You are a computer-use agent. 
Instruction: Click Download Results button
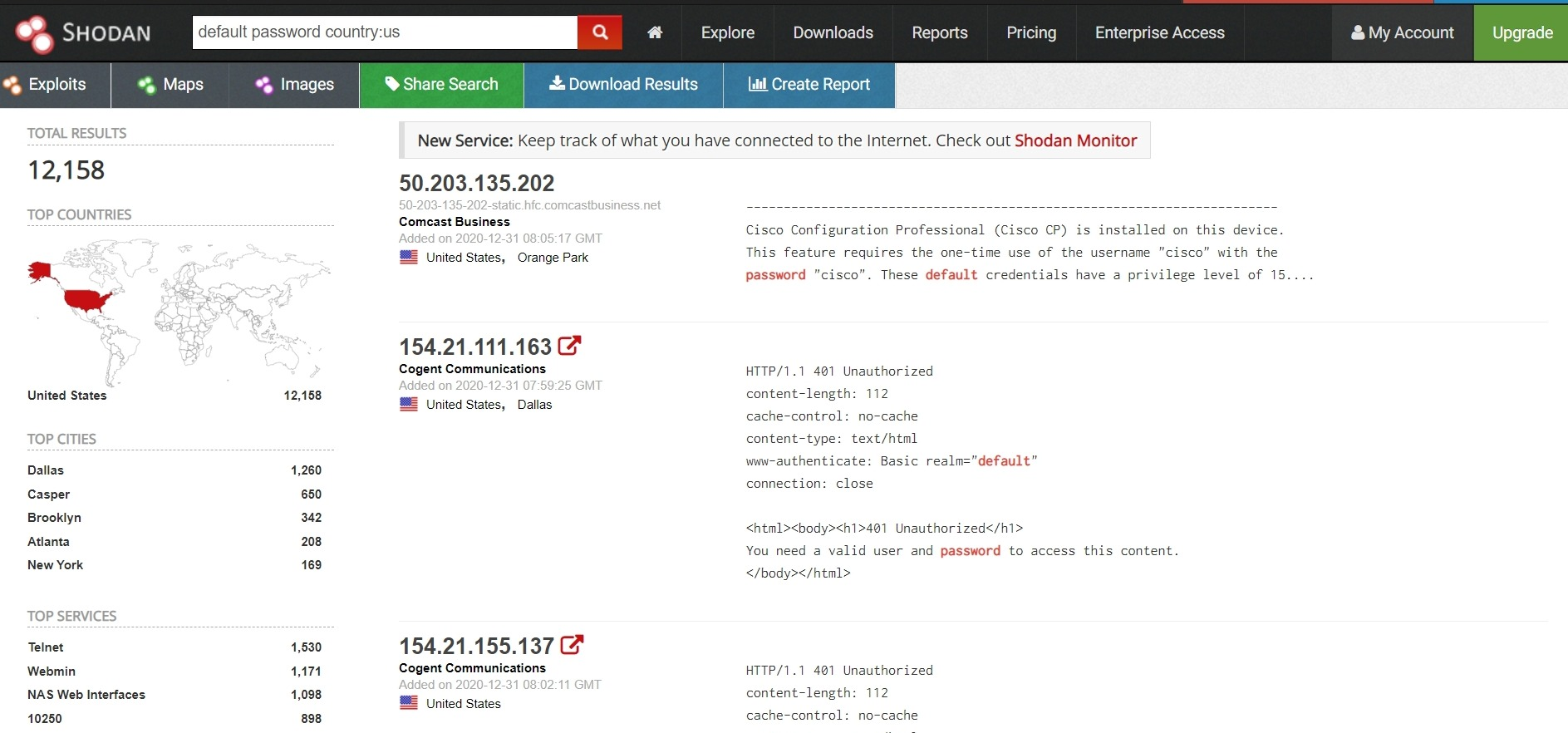coord(623,85)
